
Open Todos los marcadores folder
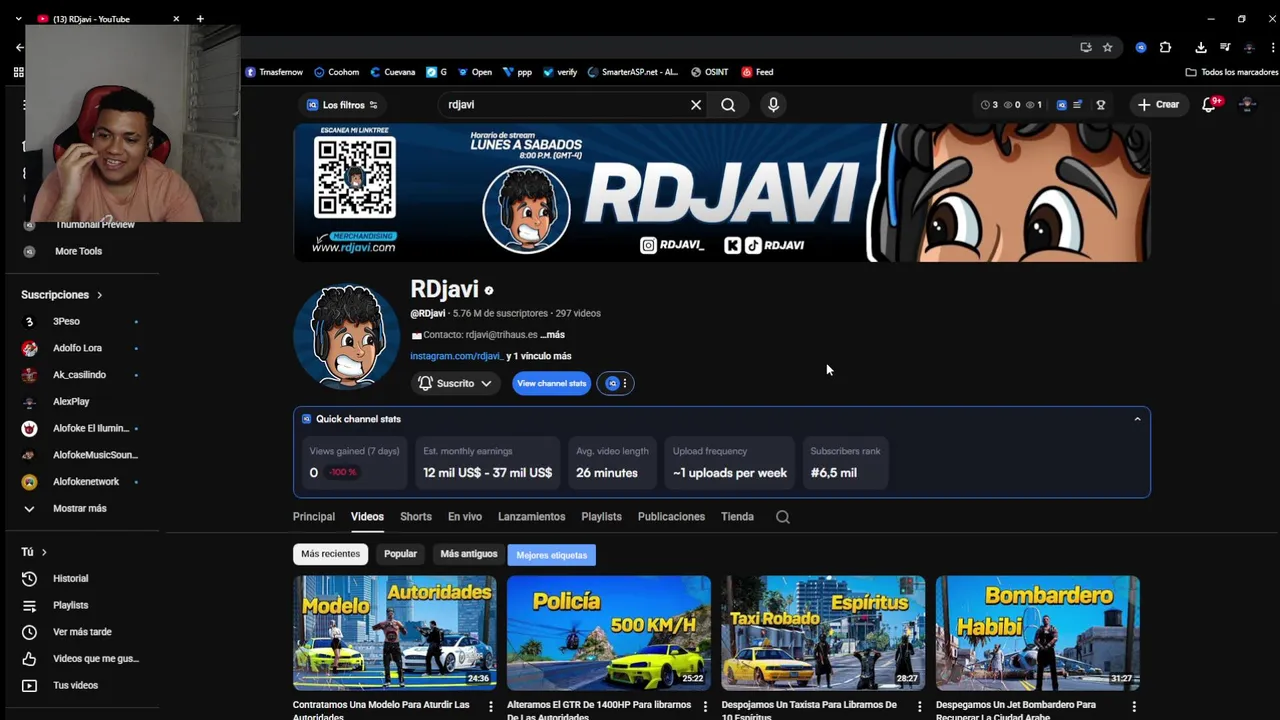[x=1231, y=72]
